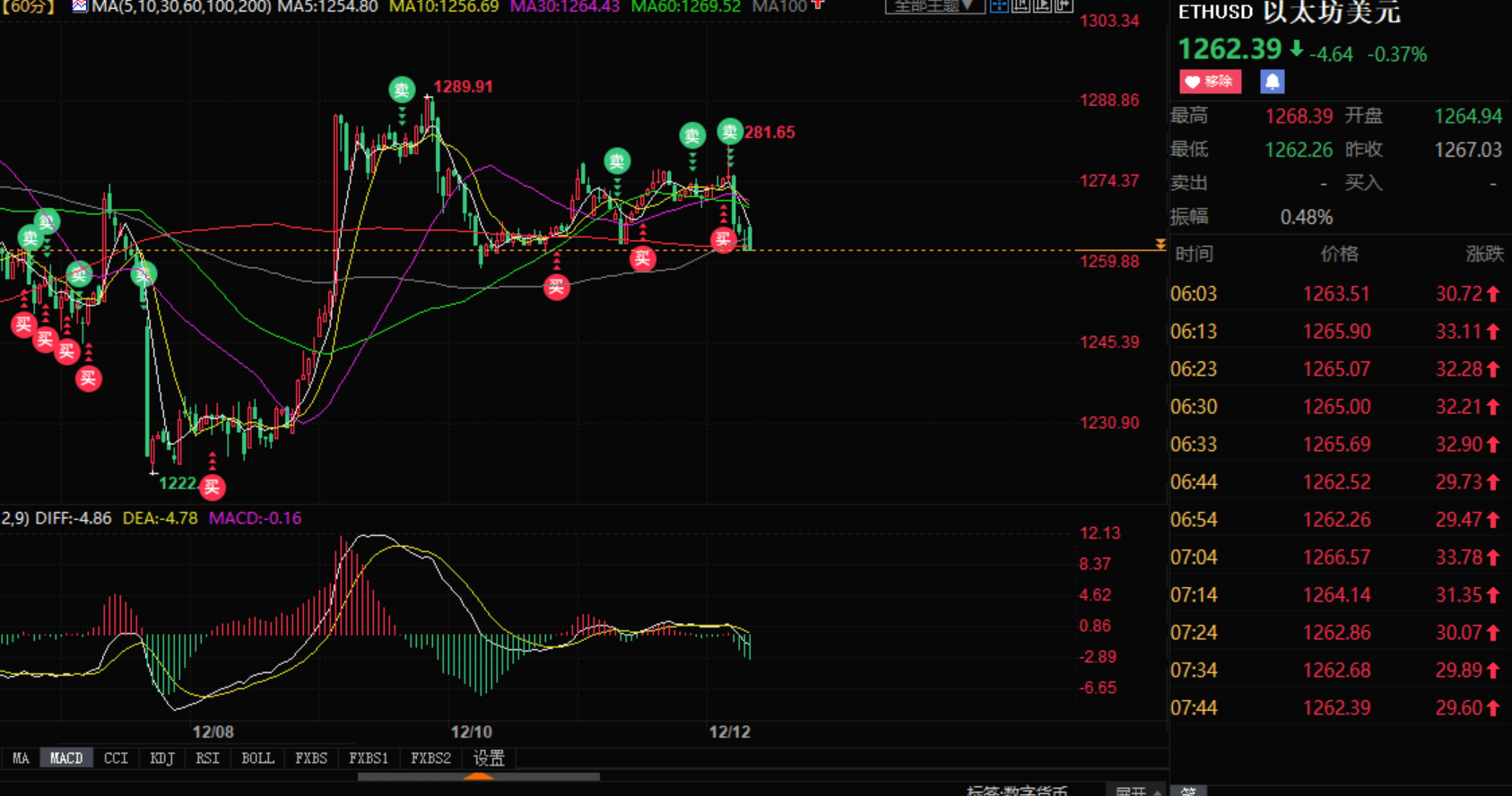Open the 全部主题 theme dropdown
Screen dimensions: 1512x796
tap(934, 6)
